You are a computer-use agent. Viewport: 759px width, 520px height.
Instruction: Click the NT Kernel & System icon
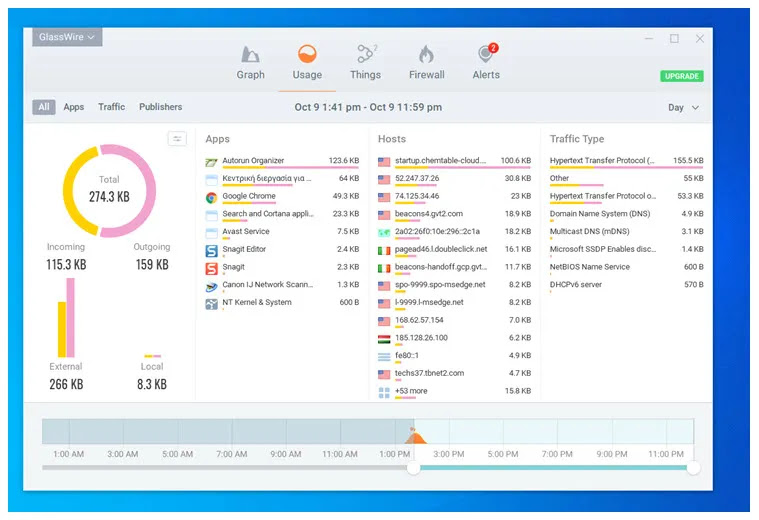(x=212, y=304)
